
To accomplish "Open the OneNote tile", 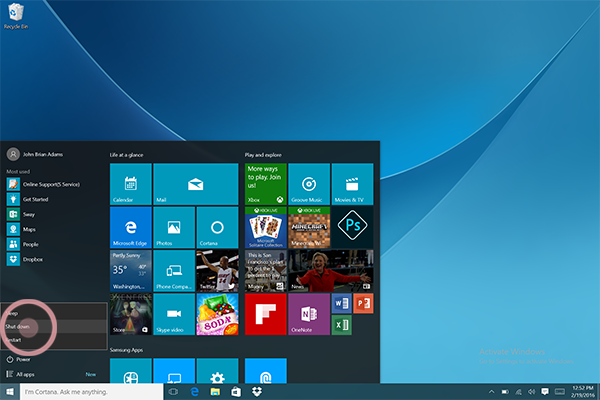I will 309,314.
